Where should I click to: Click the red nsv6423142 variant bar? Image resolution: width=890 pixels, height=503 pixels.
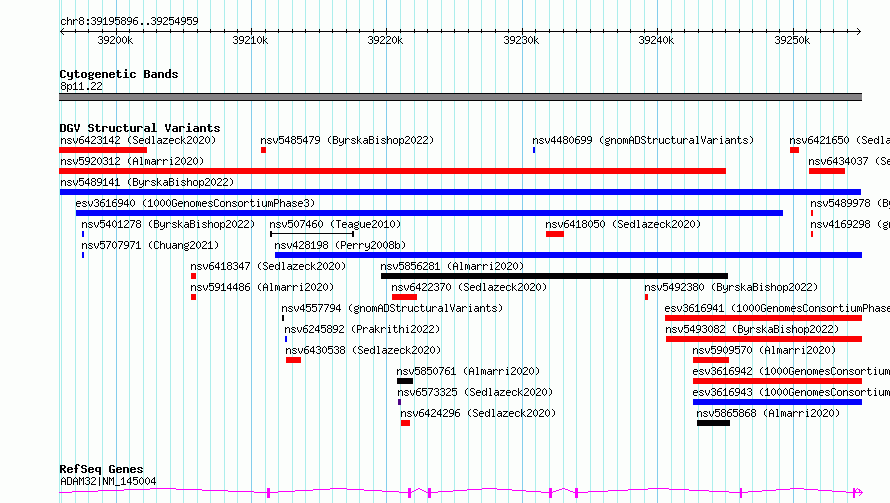pyautogui.click(x=103, y=150)
